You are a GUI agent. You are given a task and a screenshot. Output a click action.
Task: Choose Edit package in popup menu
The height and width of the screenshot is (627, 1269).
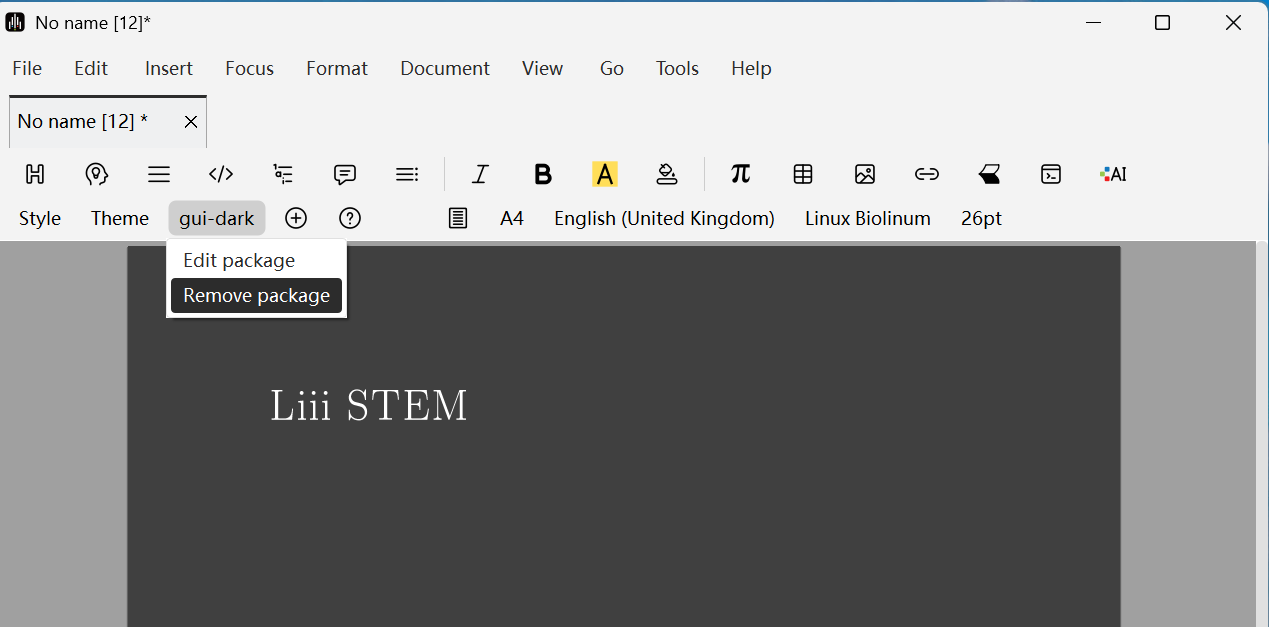click(x=239, y=260)
